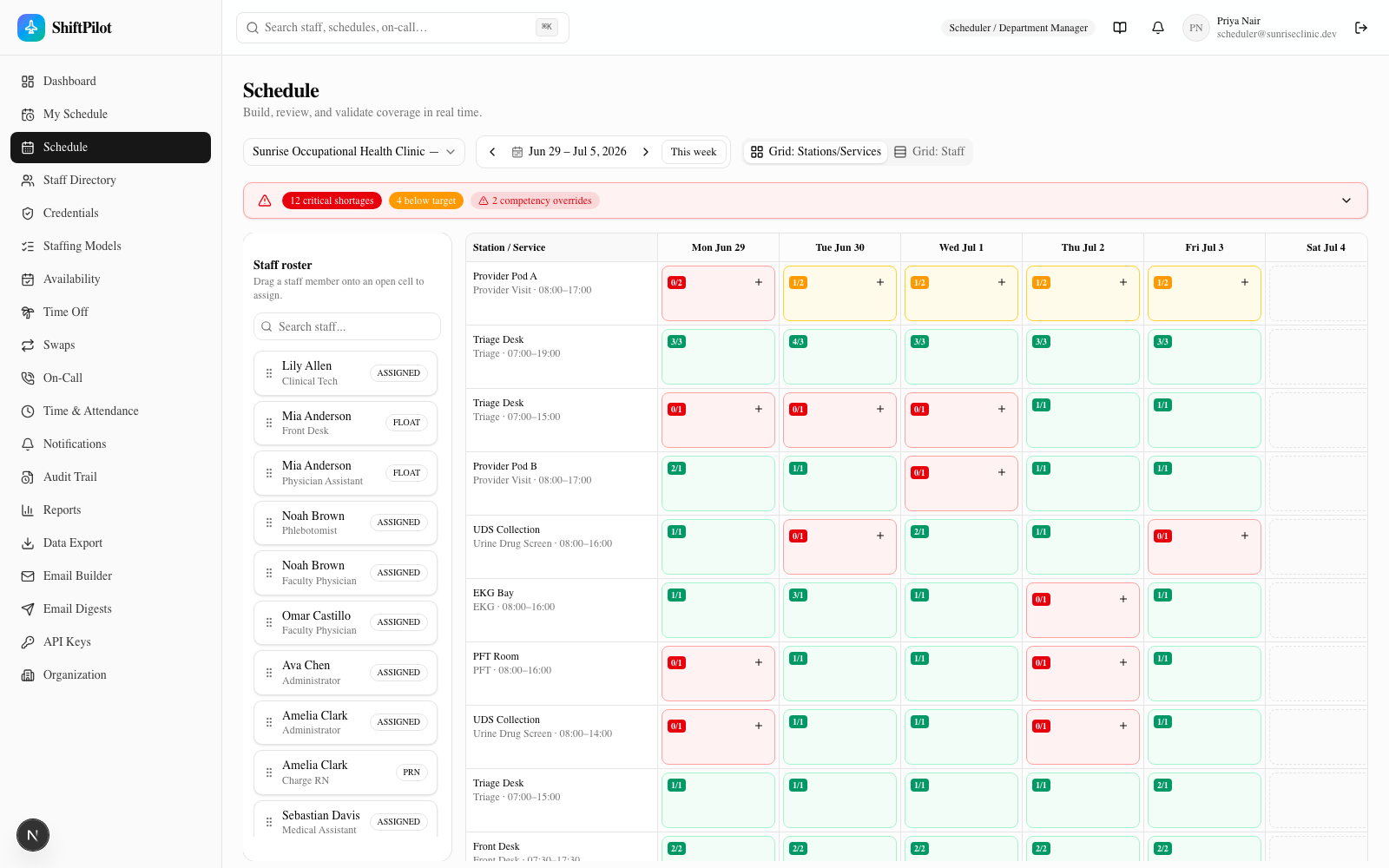
Task: Open the documentation book icon
Action: tap(1120, 28)
